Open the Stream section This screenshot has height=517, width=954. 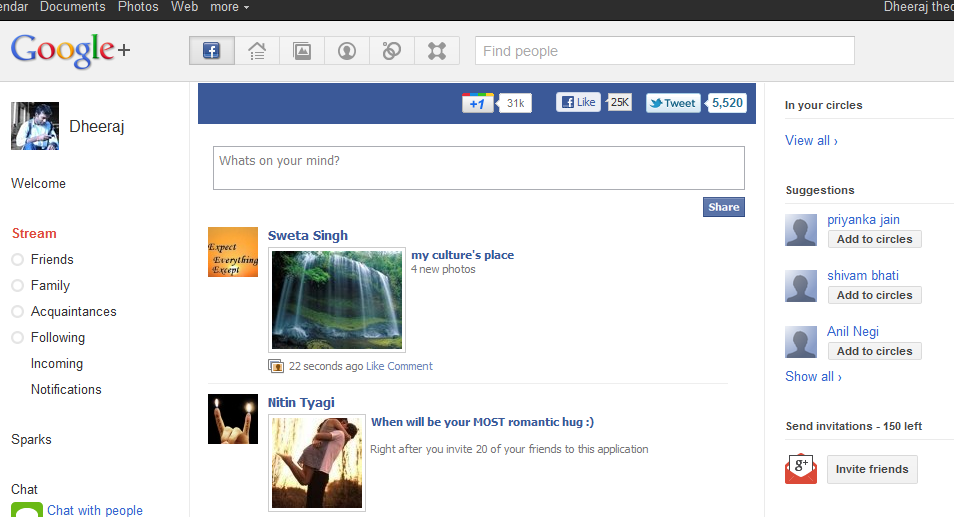click(x=34, y=234)
